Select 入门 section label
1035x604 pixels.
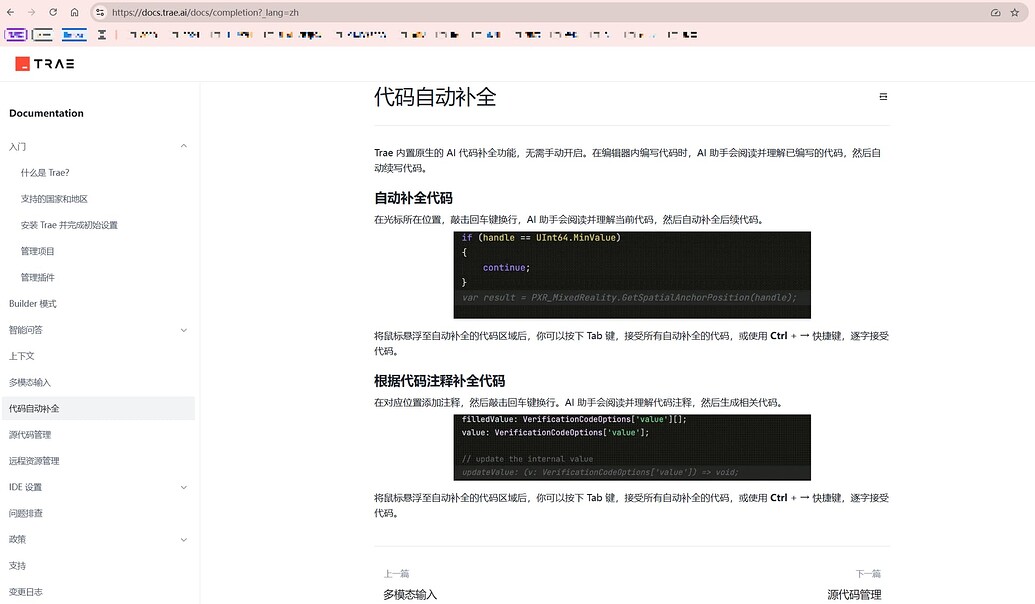(x=17, y=147)
